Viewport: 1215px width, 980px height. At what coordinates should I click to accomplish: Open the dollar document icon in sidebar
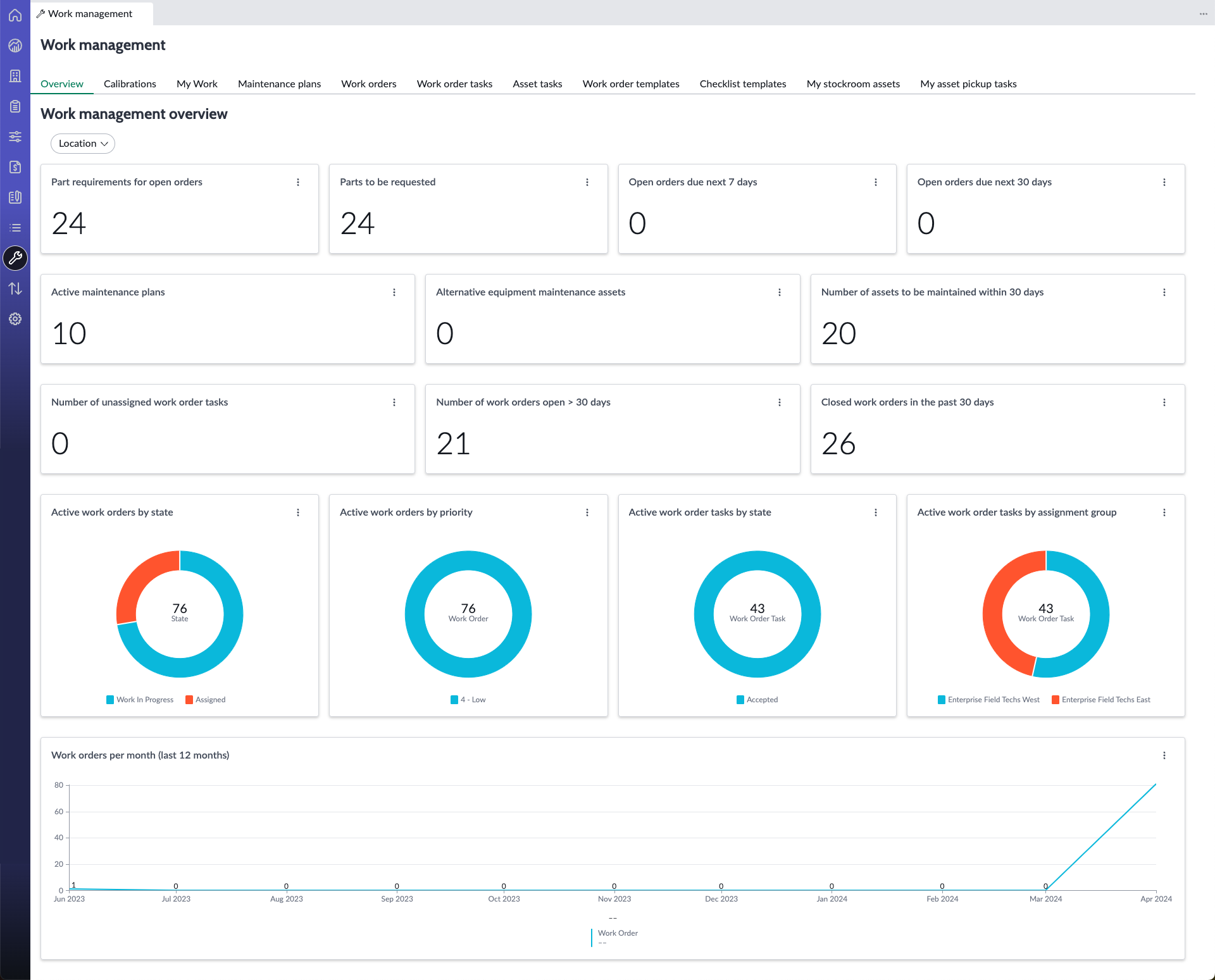click(x=15, y=167)
